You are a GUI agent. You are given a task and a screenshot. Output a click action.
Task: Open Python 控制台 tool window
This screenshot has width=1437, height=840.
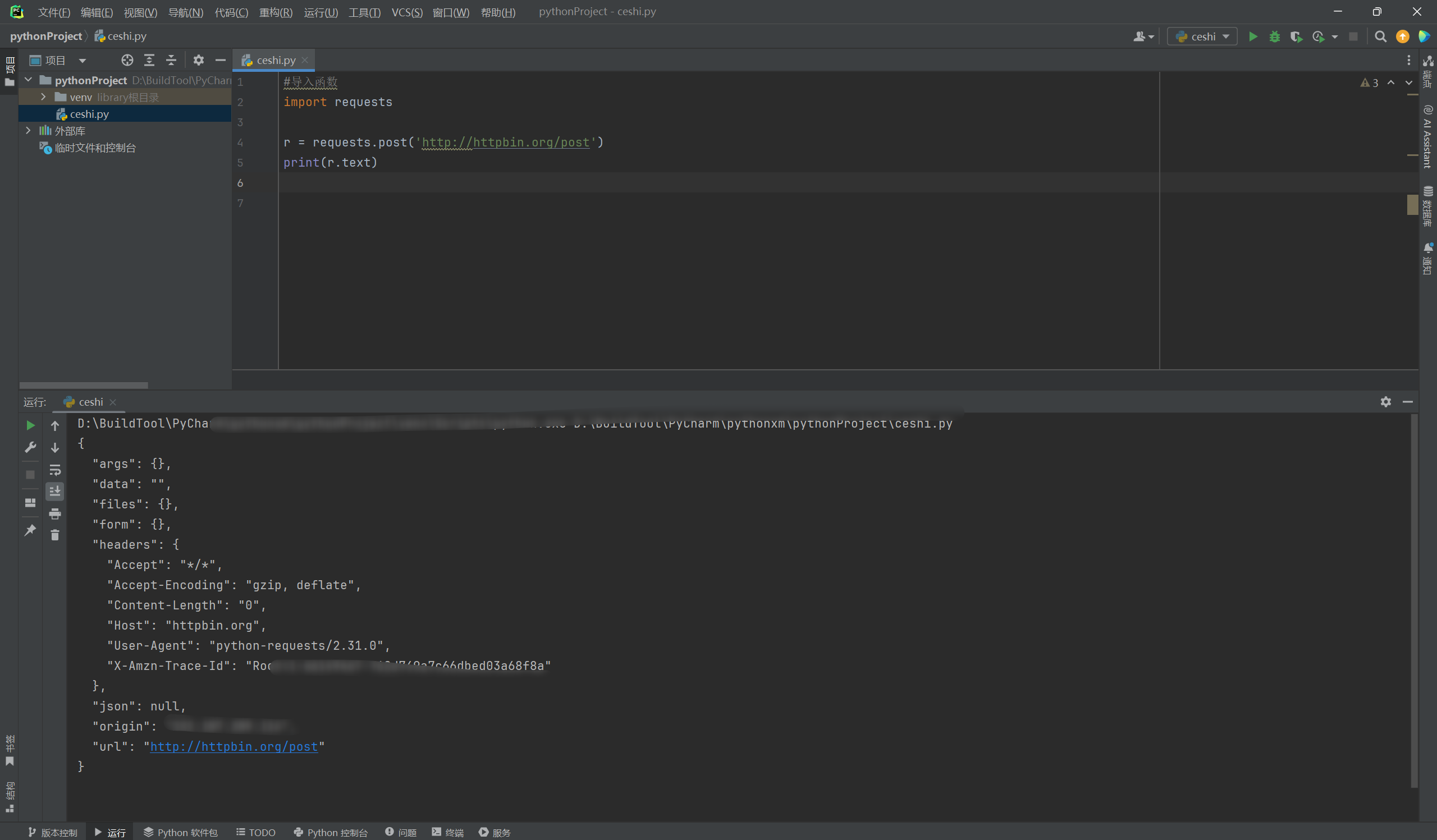pos(331,833)
